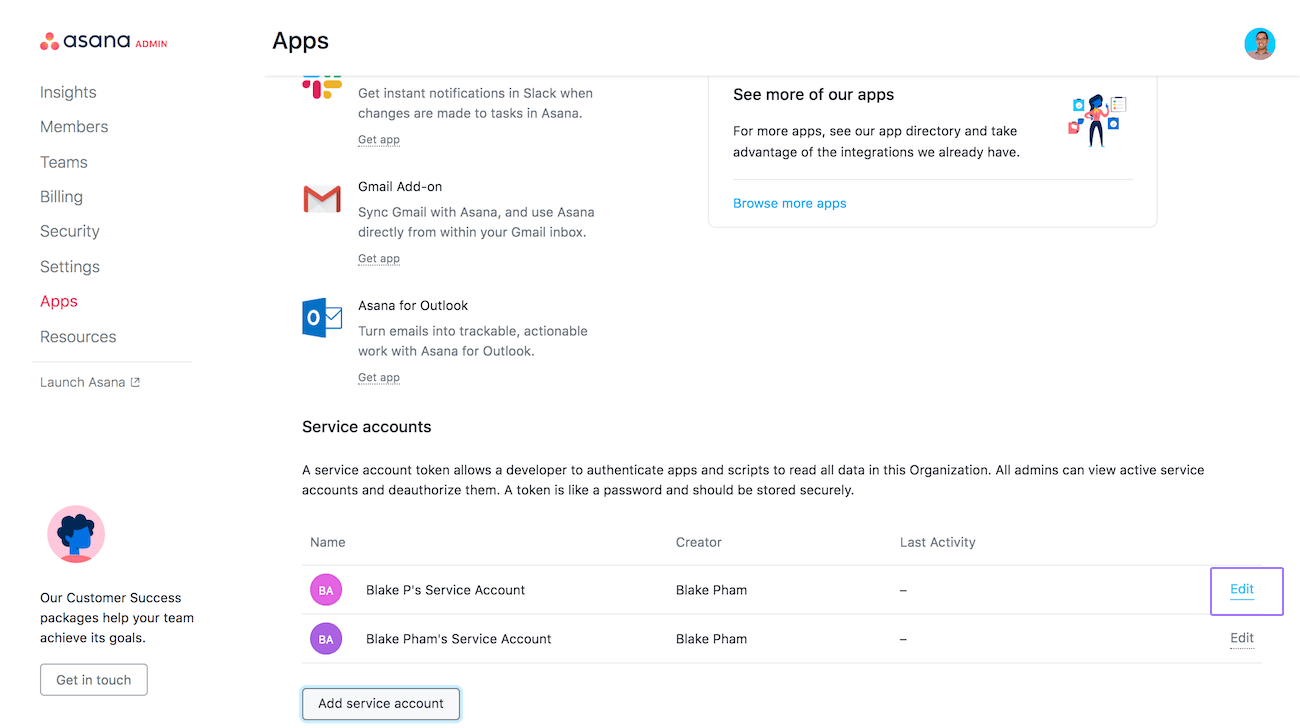Open the Teams section
This screenshot has height=728, width=1300.
64,162
